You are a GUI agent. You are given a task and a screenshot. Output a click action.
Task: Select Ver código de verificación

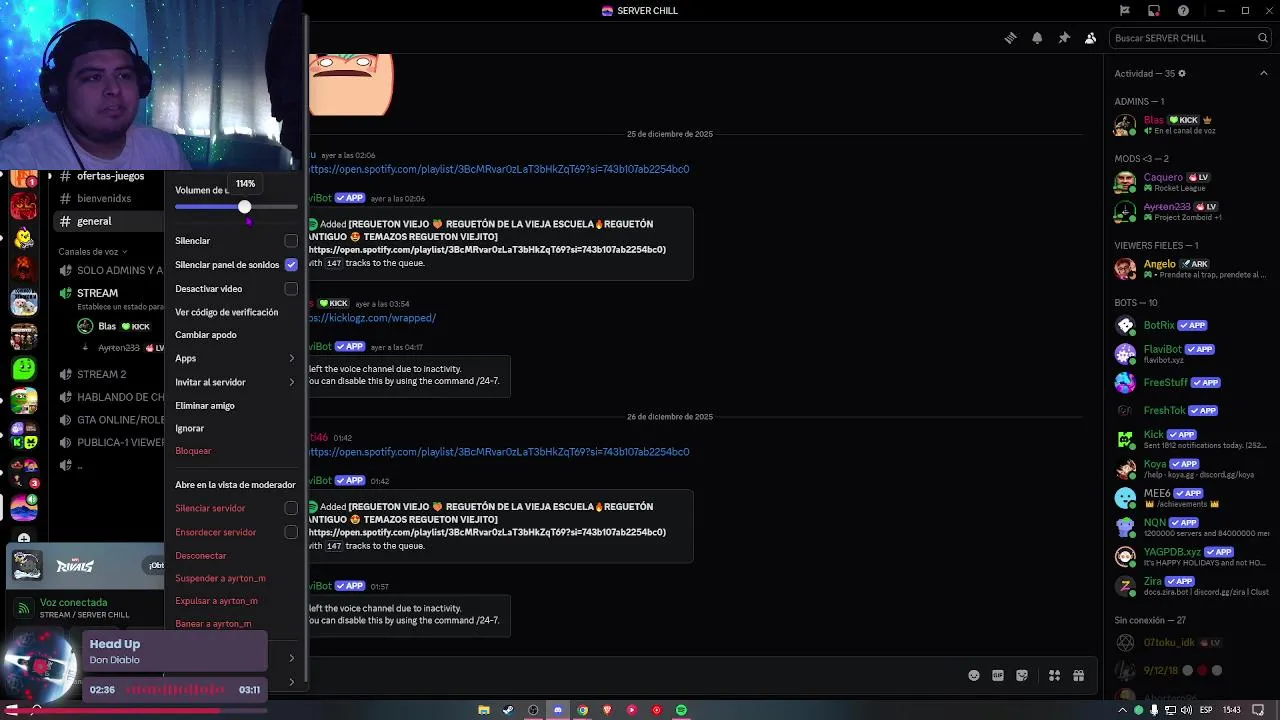(227, 312)
